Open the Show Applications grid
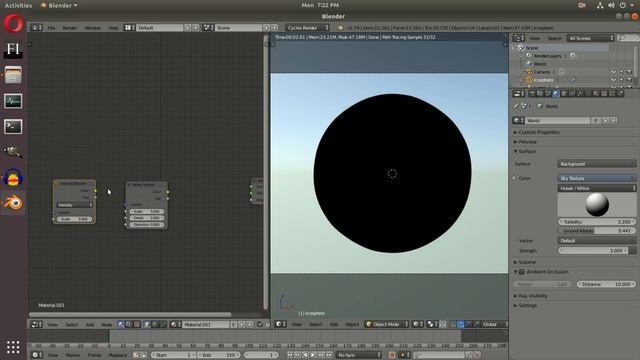Viewport: 640px width, 360px height. coord(13,347)
